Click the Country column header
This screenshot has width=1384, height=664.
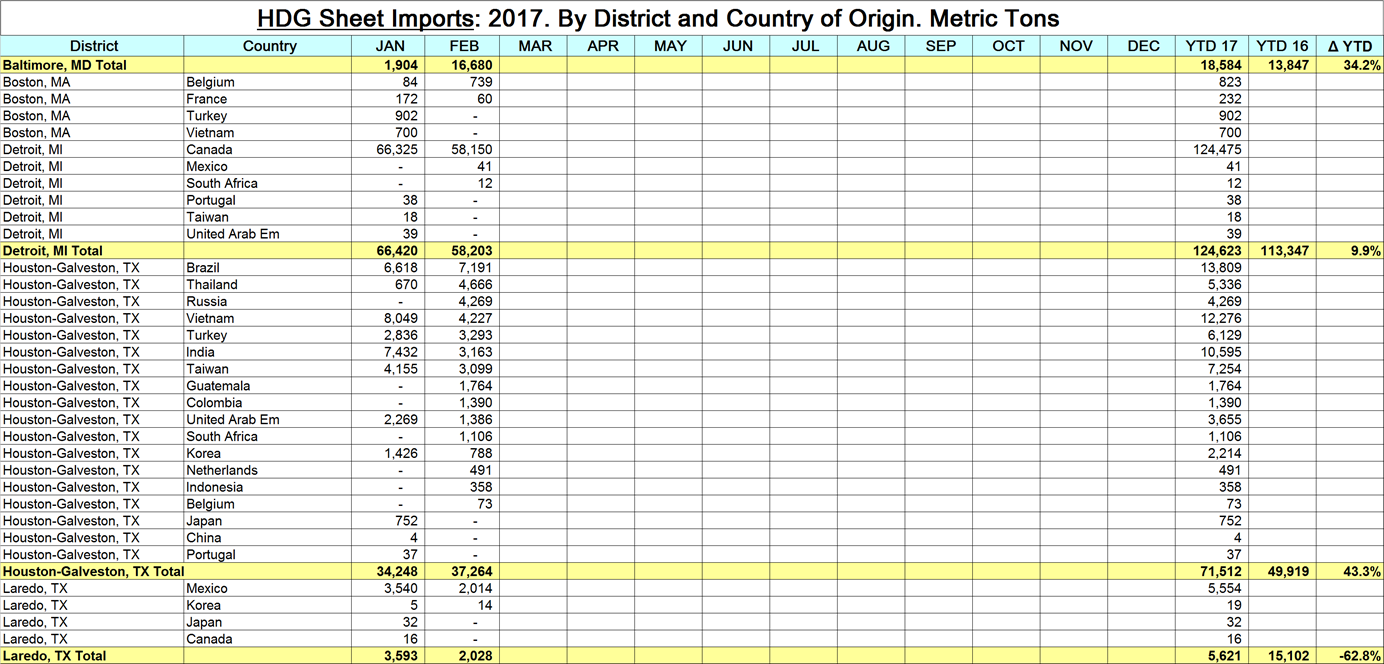click(269, 46)
